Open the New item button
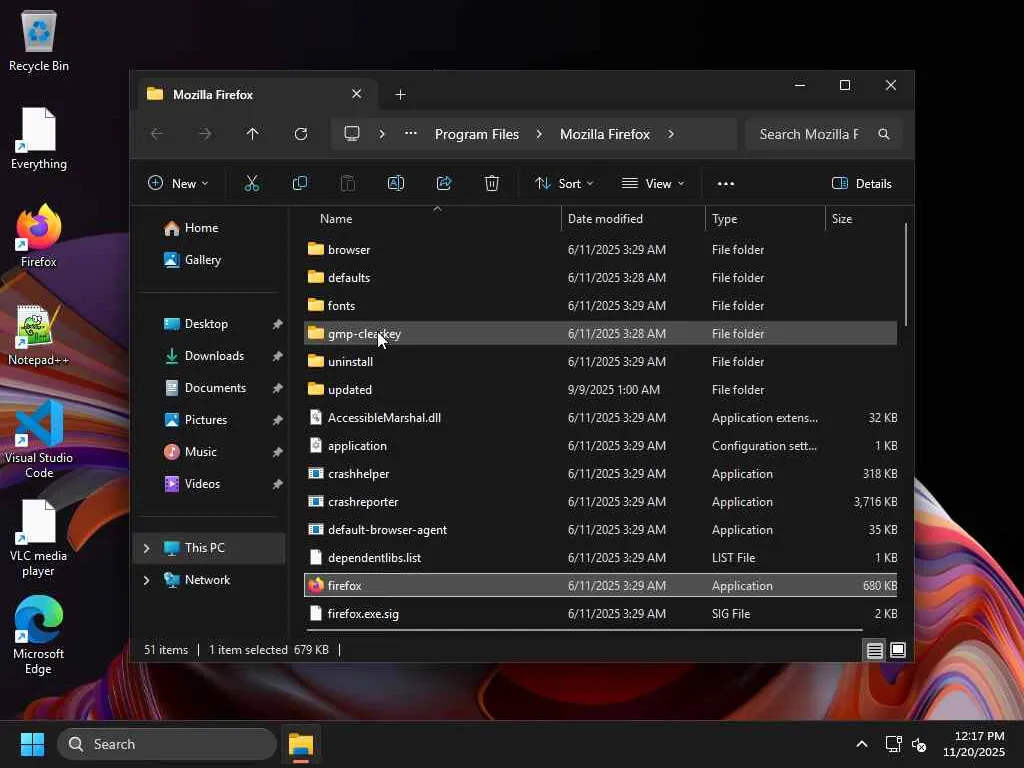1024x768 pixels. [x=178, y=183]
